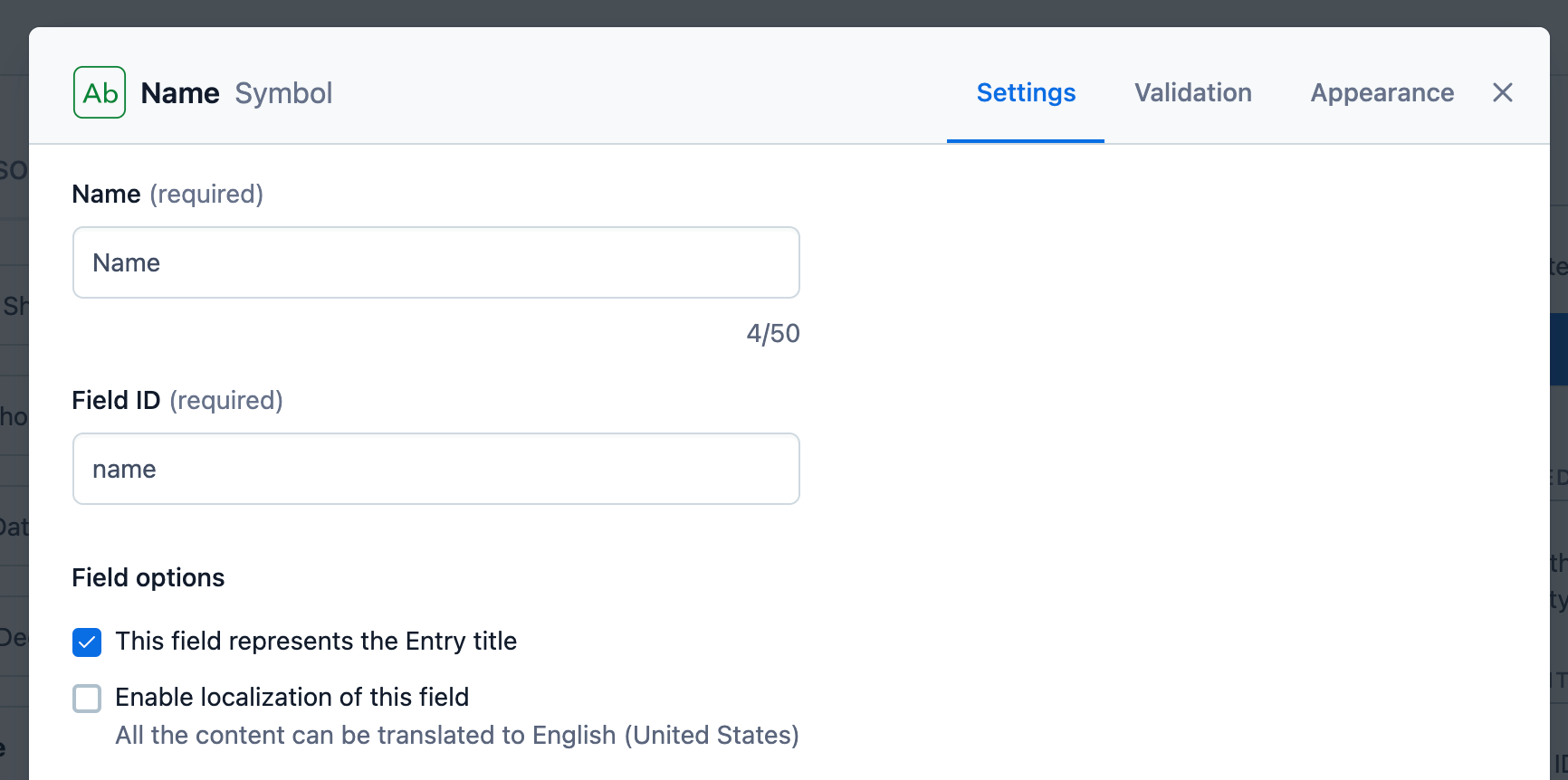
Task: Uncheck 'This field represents the Entry title'
Action: (87, 642)
